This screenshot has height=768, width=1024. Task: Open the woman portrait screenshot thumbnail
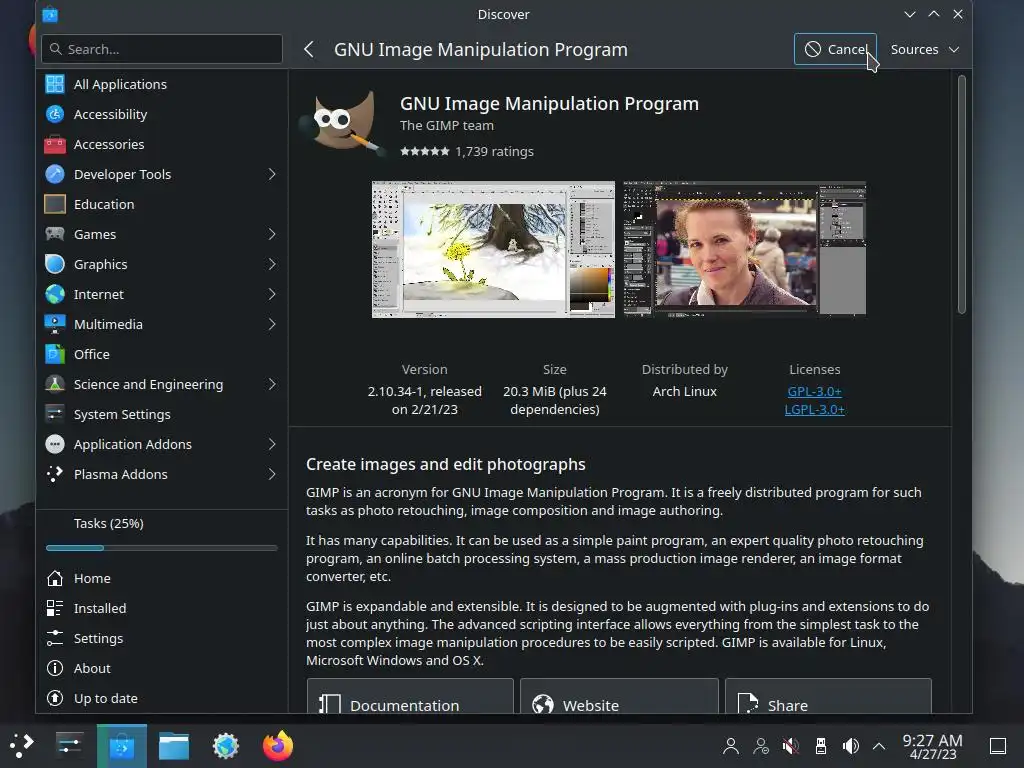(x=744, y=249)
